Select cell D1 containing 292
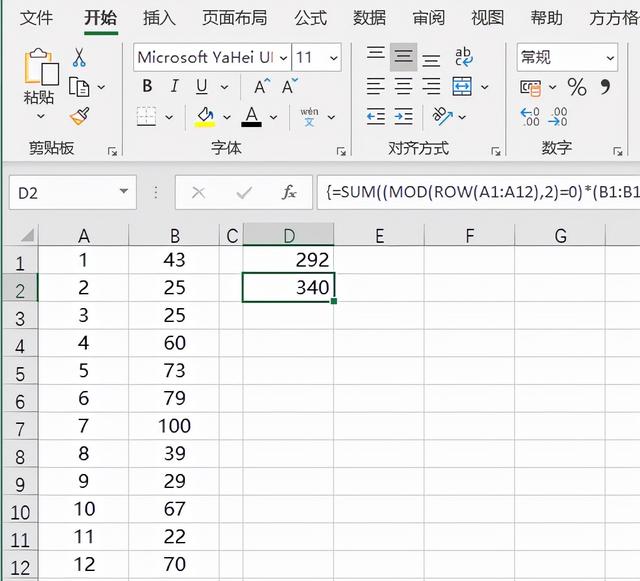This screenshot has height=581, width=640. [x=289, y=260]
